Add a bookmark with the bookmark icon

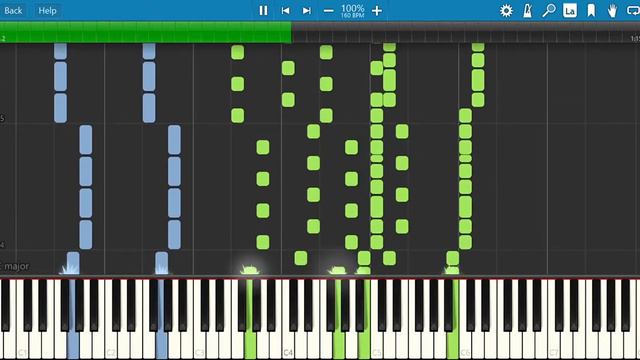[x=591, y=11]
